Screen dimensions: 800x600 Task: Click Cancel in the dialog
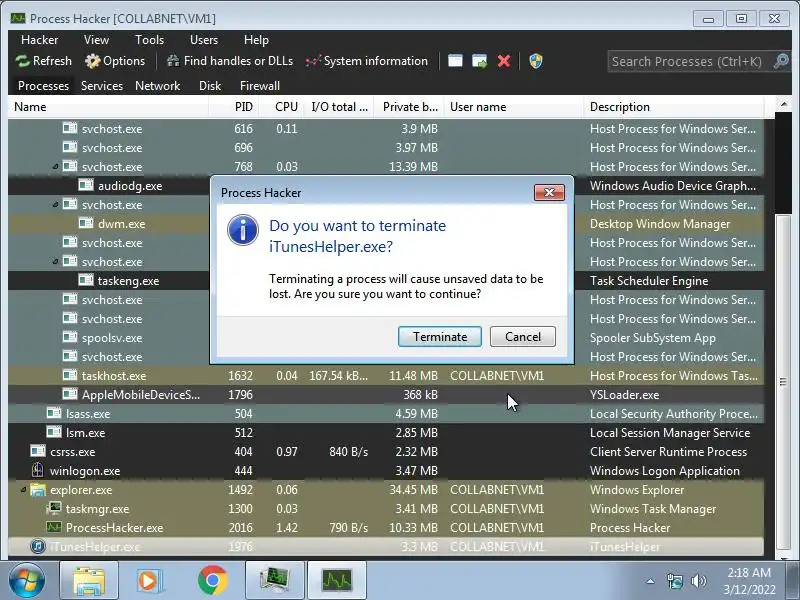(x=522, y=337)
